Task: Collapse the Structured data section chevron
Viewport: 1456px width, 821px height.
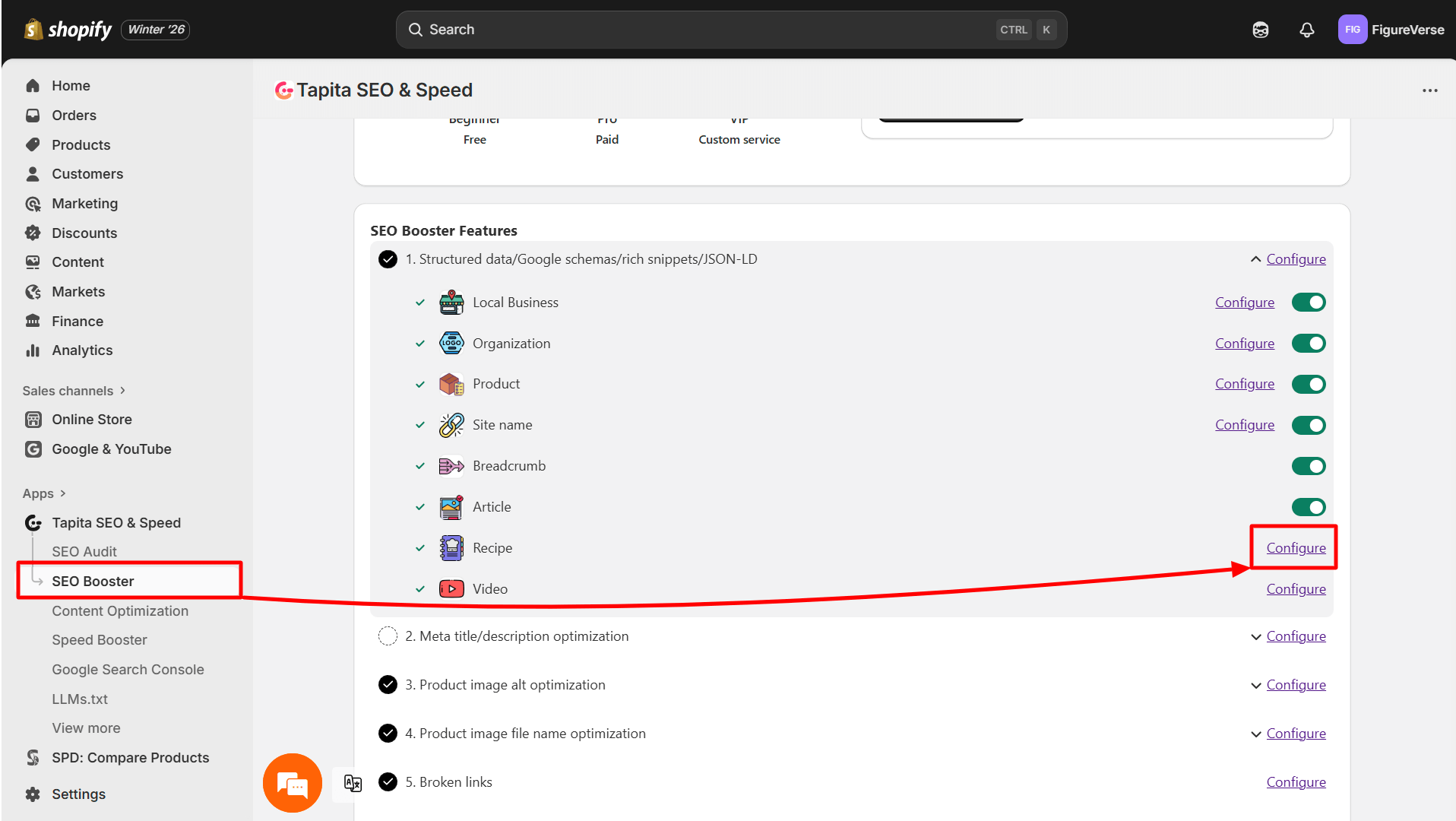Action: 1255,258
